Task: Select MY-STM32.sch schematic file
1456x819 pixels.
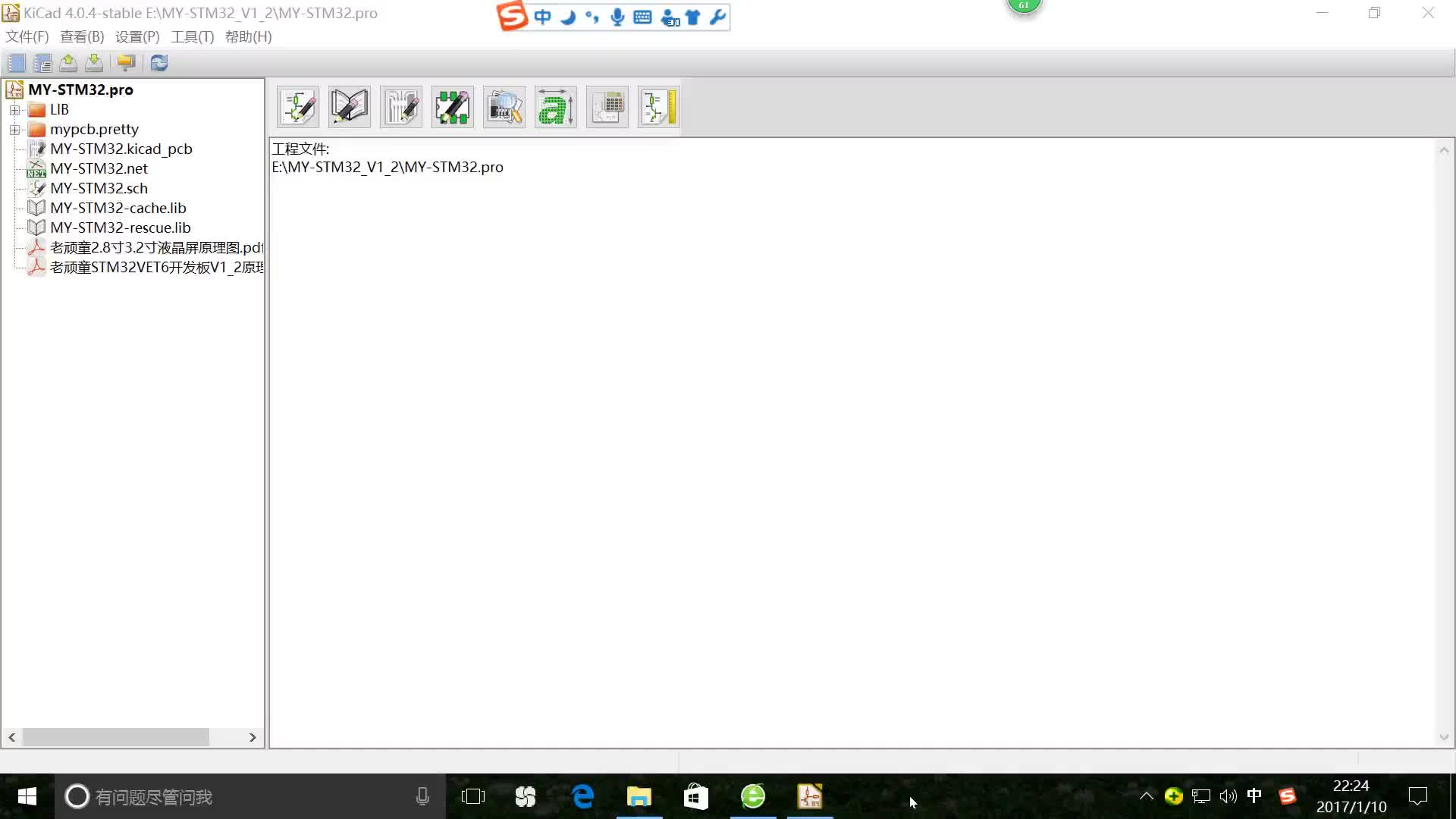Action: (99, 188)
